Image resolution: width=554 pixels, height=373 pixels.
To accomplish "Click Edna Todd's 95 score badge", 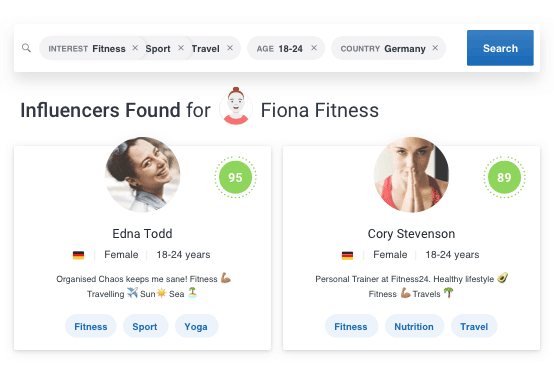I will [235, 177].
